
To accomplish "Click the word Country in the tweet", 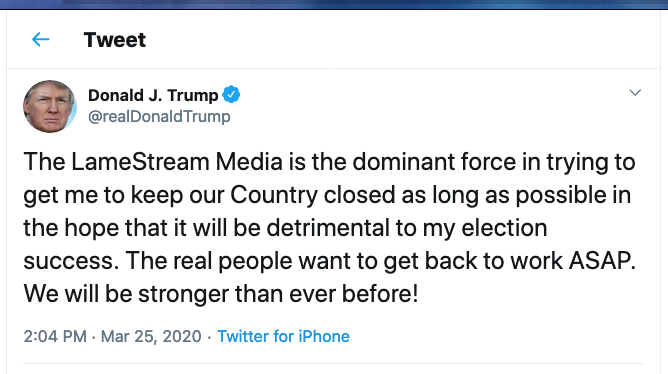I will coord(274,195).
